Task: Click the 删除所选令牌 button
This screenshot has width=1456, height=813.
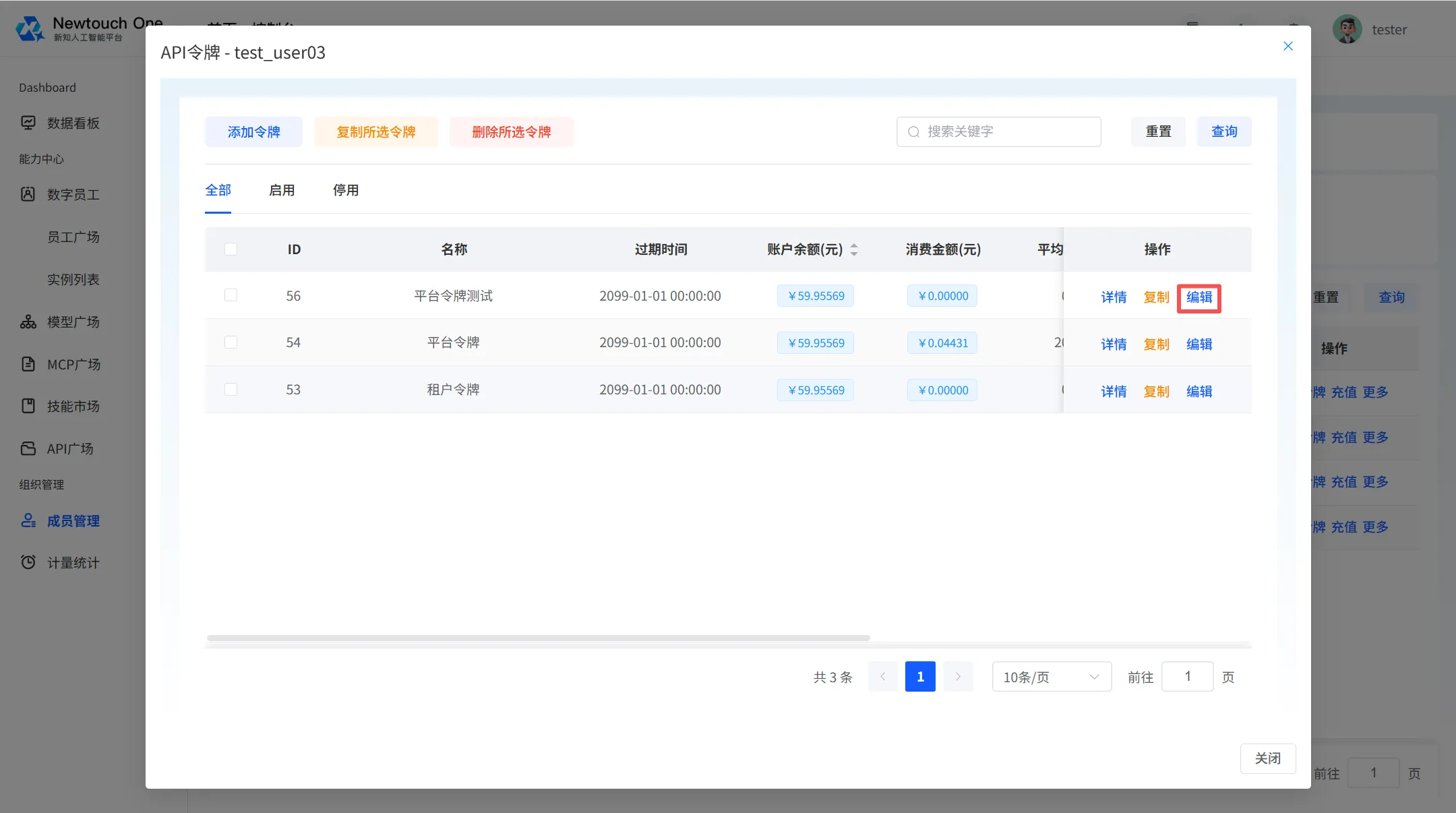Action: (512, 132)
